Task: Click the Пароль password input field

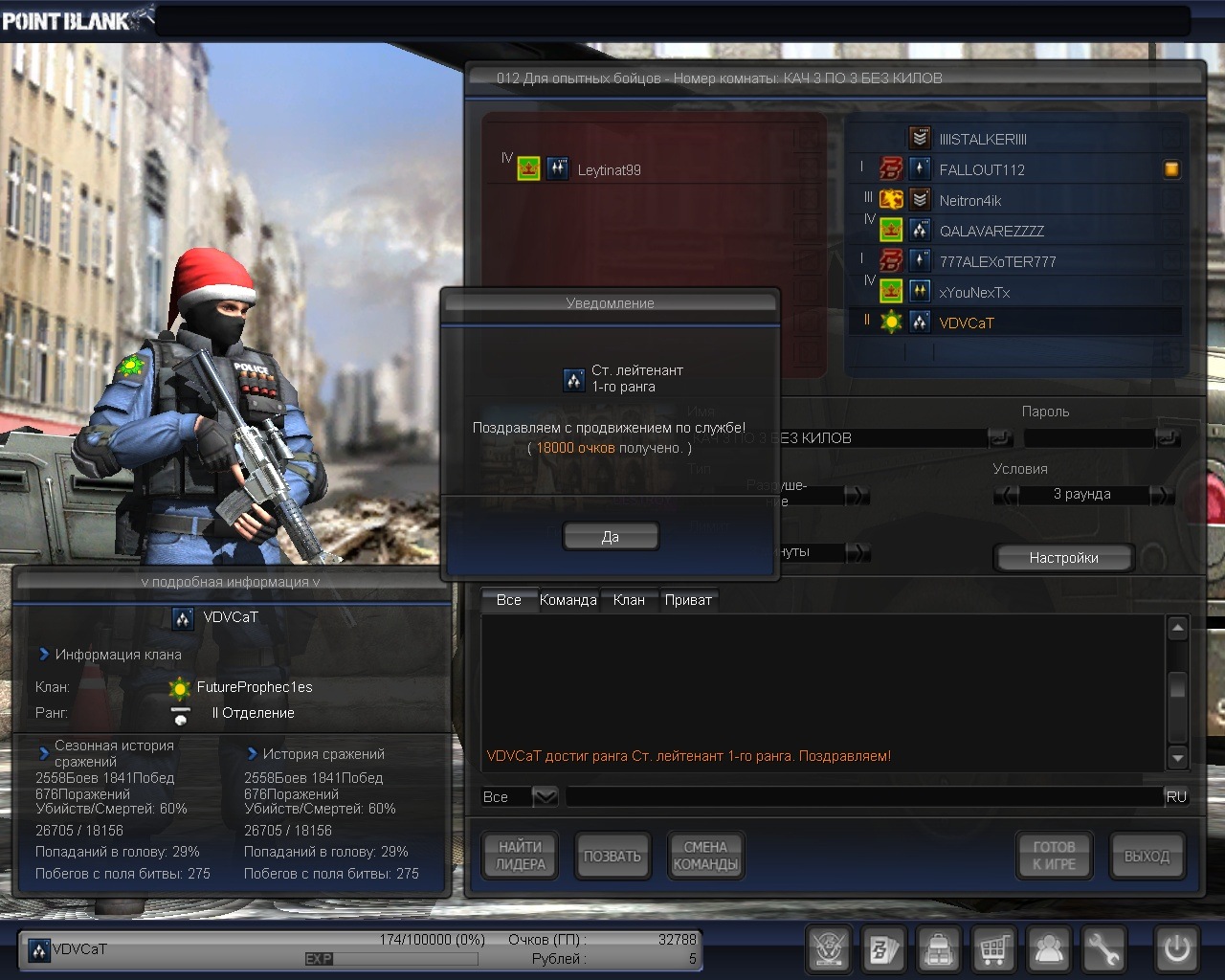Action: click(x=1089, y=438)
